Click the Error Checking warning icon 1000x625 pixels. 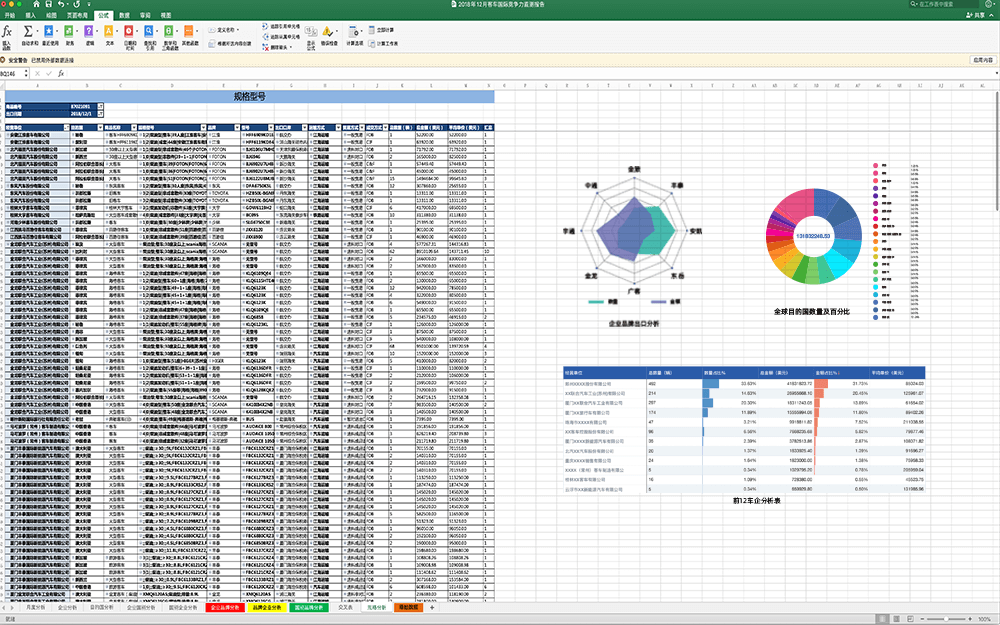point(327,32)
